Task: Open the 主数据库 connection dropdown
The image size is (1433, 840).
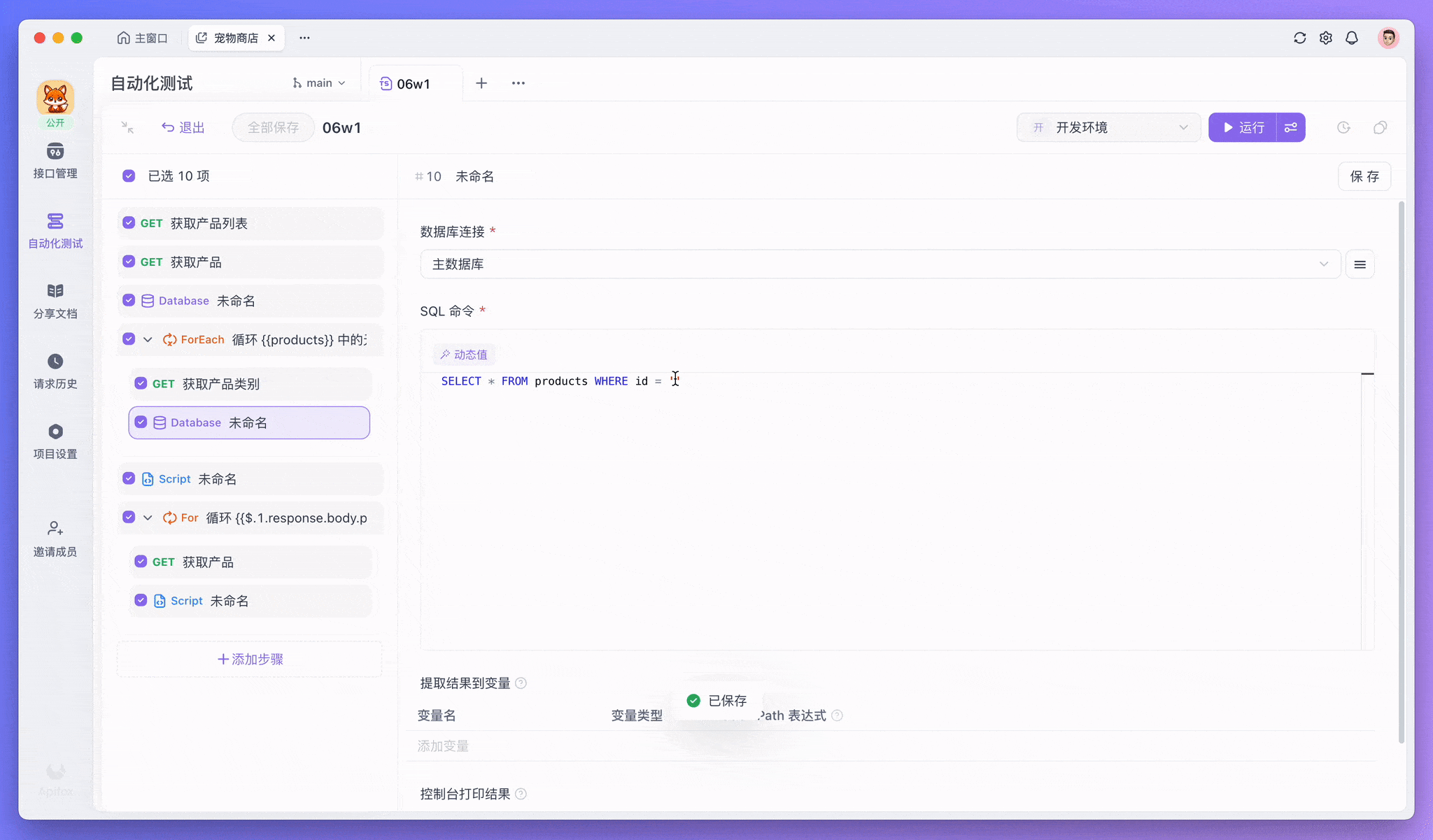Action: click(880, 264)
